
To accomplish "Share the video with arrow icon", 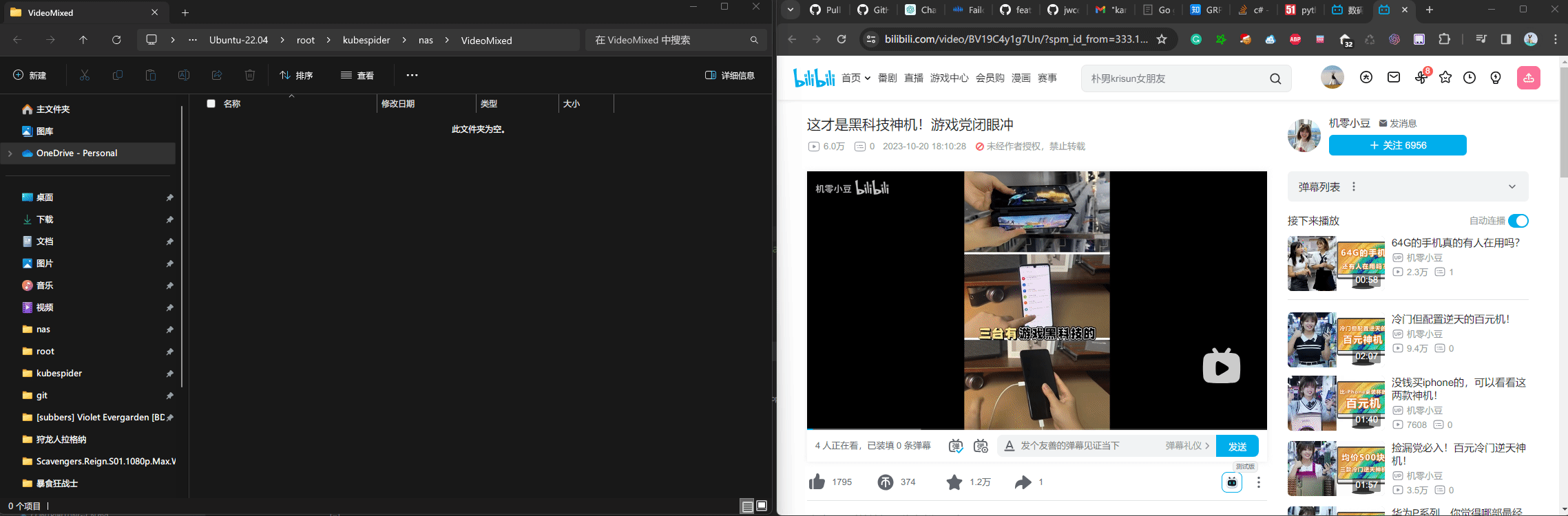I will click(x=1023, y=482).
